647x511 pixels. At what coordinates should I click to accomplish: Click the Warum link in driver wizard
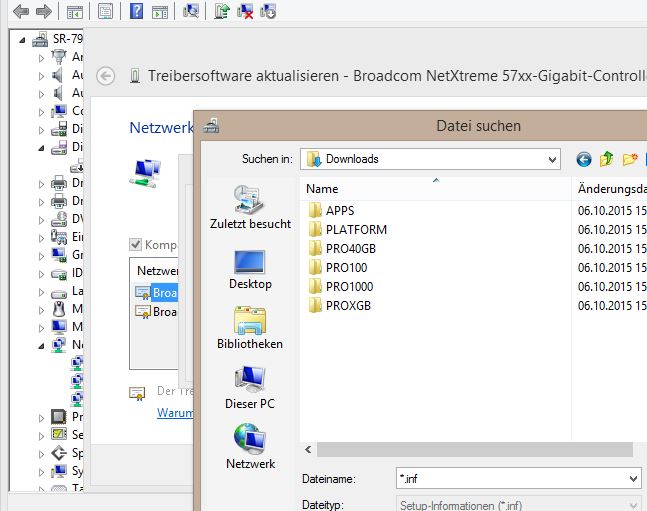175,412
